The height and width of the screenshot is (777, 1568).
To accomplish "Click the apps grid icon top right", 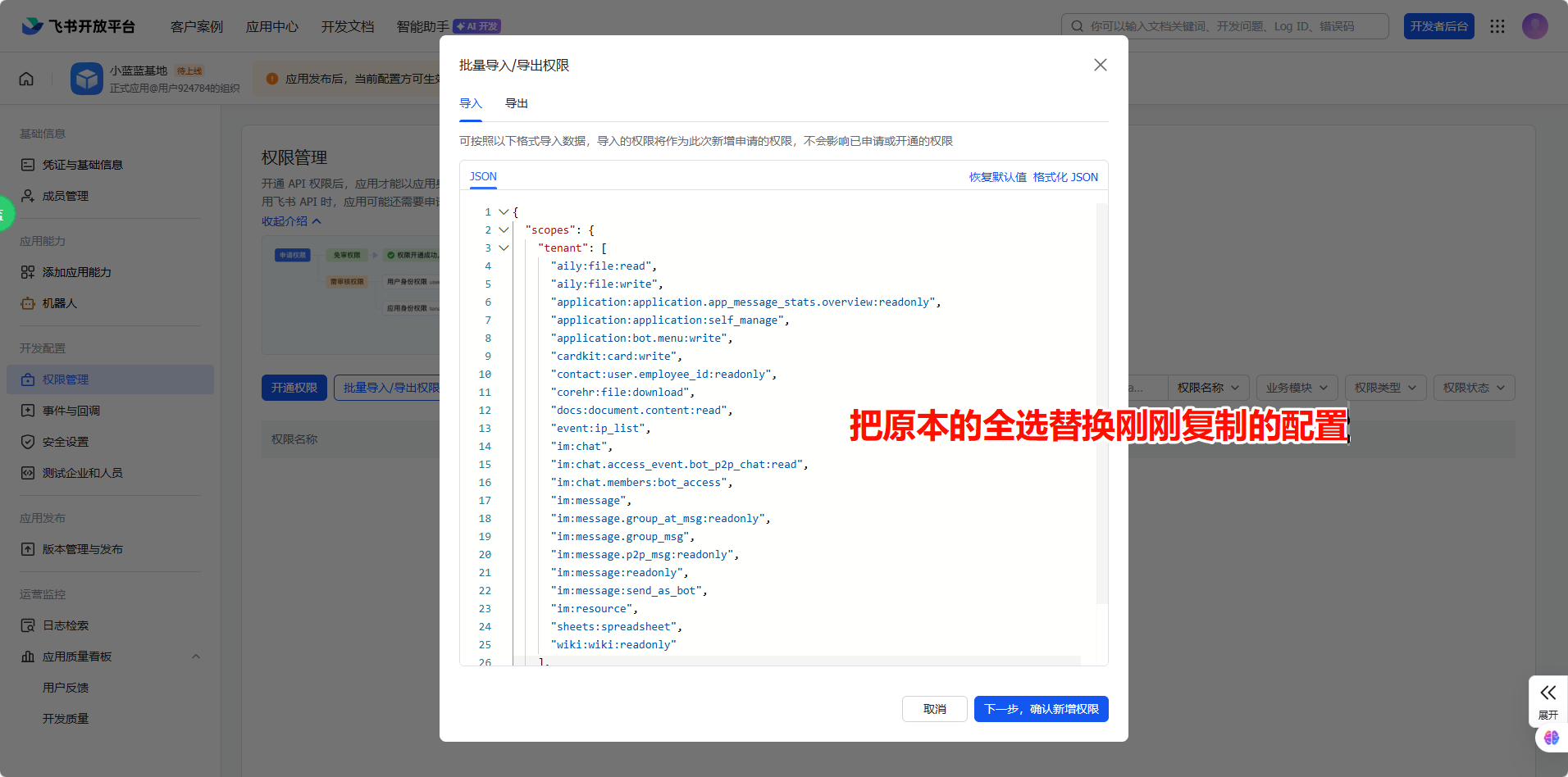I will tap(1497, 25).
